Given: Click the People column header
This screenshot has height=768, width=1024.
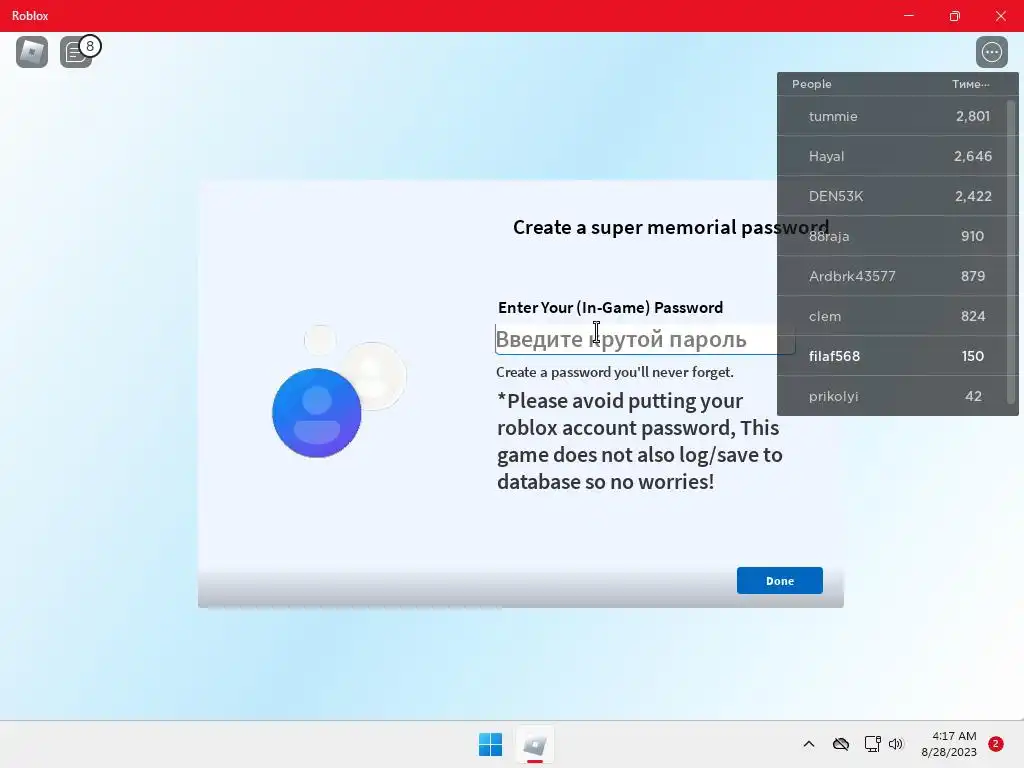Looking at the screenshot, I should (812, 84).
